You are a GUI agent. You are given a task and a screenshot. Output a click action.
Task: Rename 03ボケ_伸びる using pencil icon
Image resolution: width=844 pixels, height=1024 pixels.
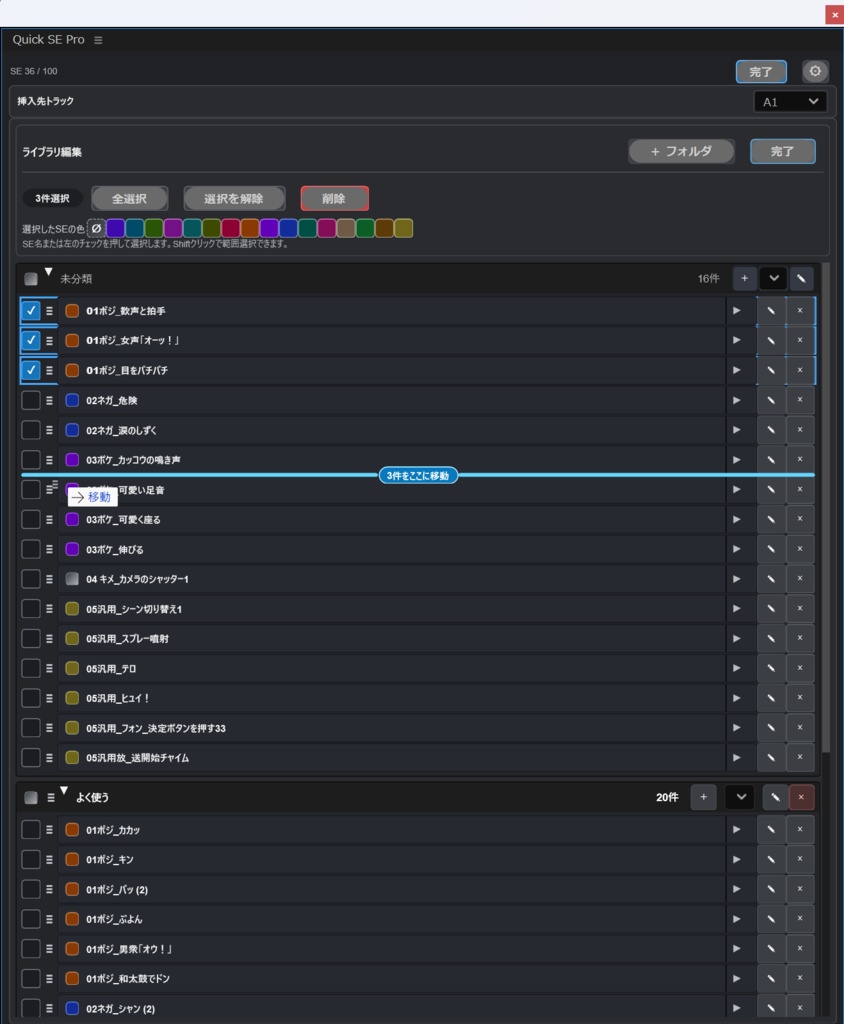771,549
